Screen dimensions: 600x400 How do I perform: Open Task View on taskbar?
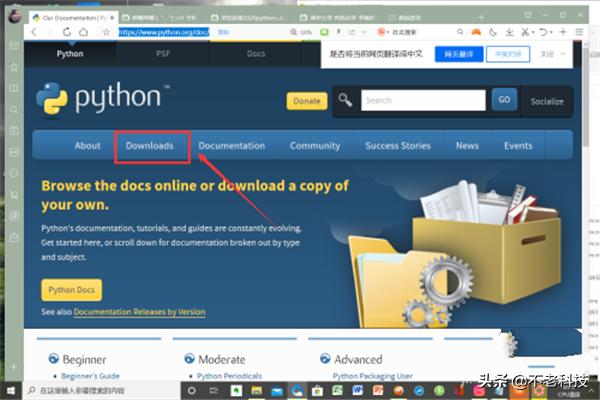[x=214, y=391]
